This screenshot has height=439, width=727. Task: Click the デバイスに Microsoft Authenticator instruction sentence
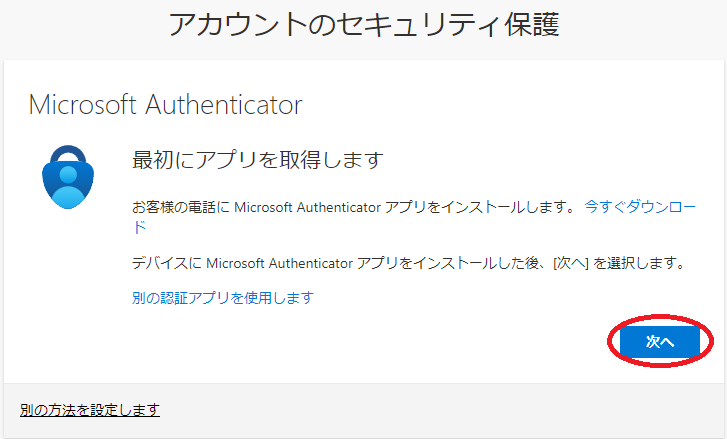409,263
